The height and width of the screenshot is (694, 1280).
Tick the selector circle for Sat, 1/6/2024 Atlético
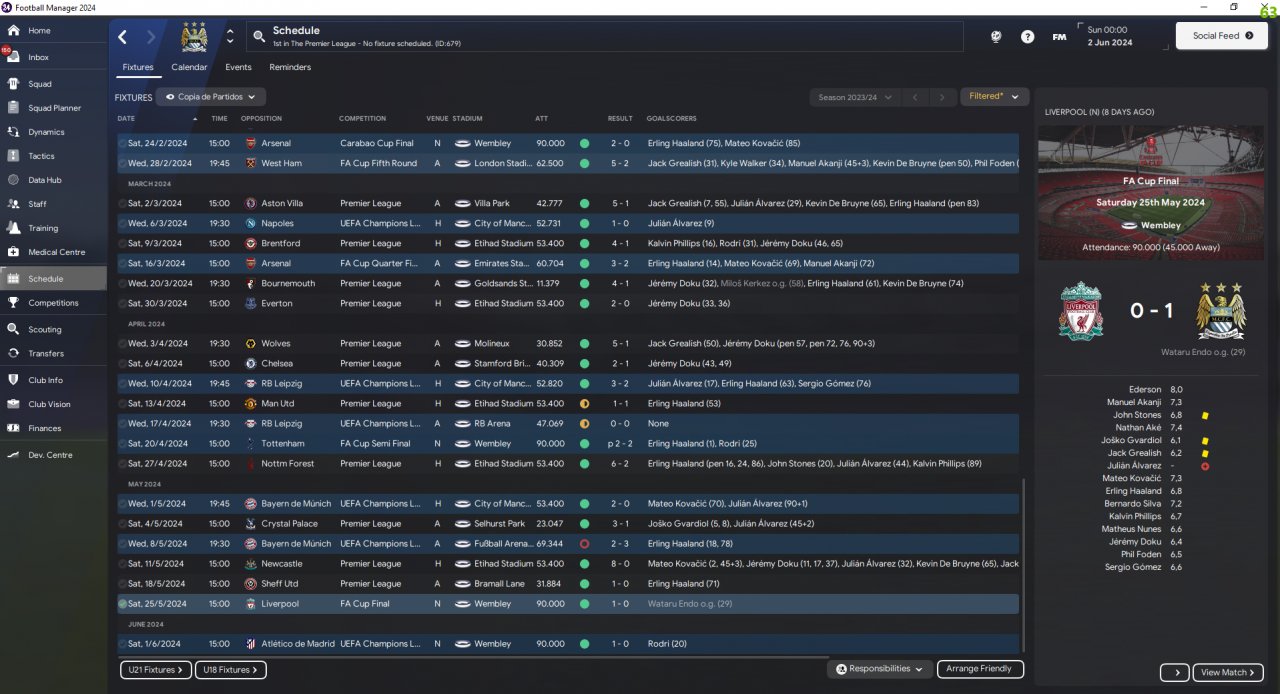[123, 644]
